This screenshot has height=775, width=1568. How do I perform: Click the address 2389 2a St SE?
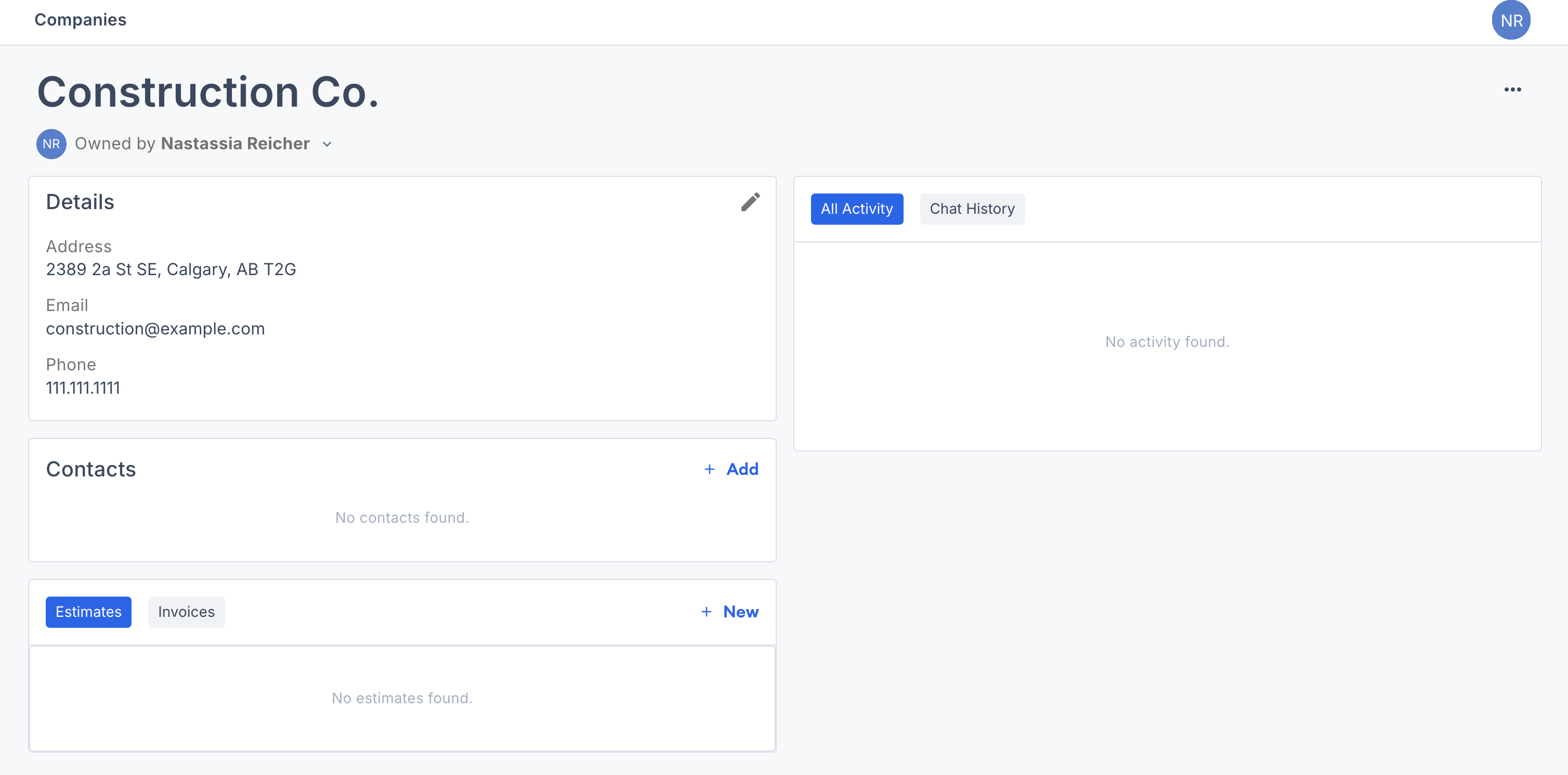171,269
